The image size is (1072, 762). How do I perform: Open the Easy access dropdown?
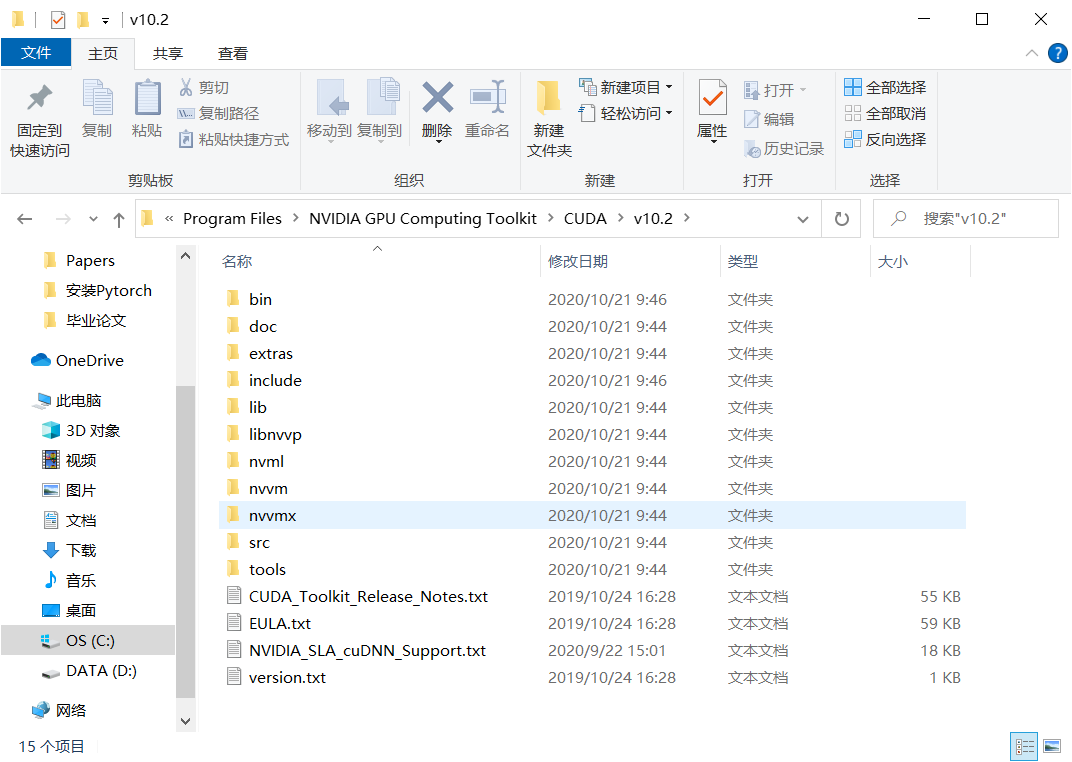(x=626, y=113)
